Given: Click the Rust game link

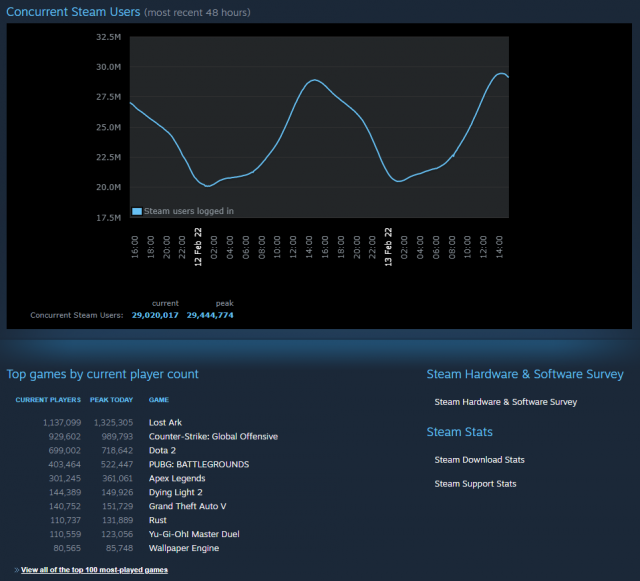Looking at the screenshot, I should click(158, 521).
